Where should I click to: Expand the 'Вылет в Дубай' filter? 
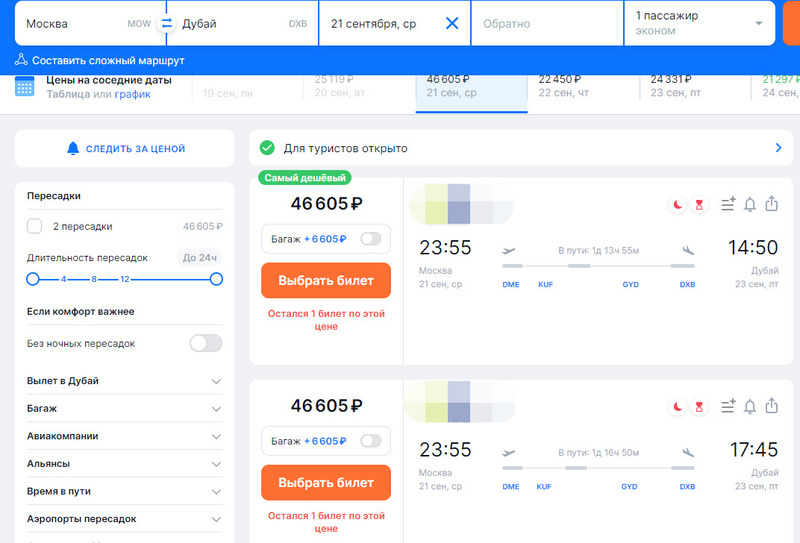pyautogui.click(x=216, y=381)
